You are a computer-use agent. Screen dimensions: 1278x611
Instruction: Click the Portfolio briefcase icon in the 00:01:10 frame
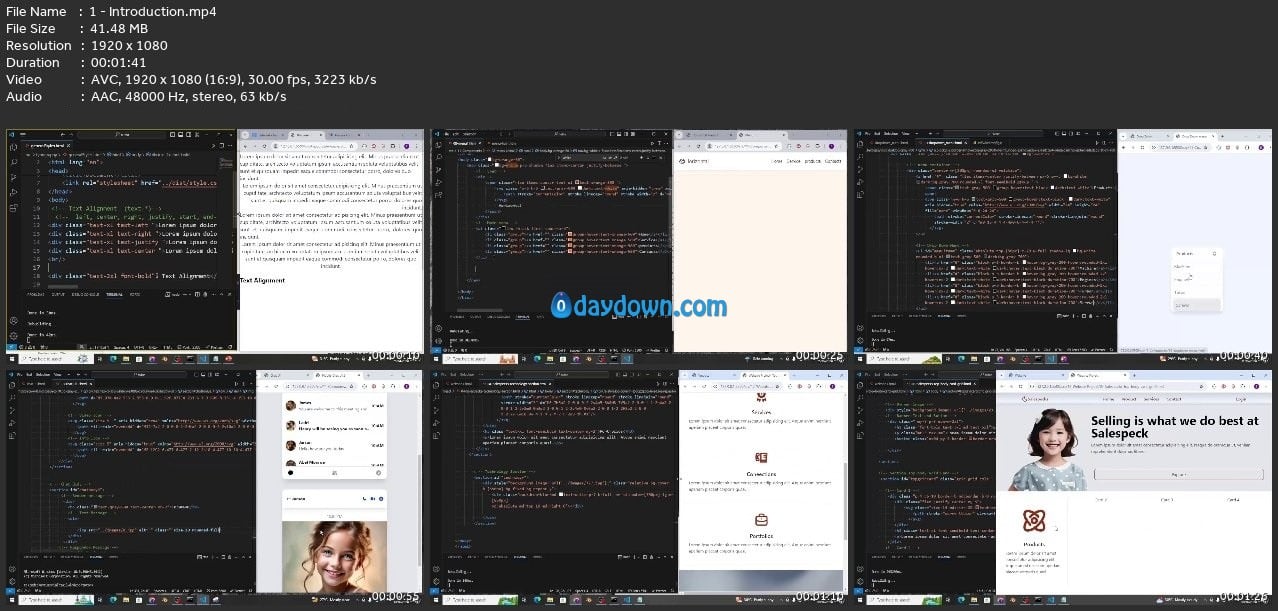[x=761, y=520]
